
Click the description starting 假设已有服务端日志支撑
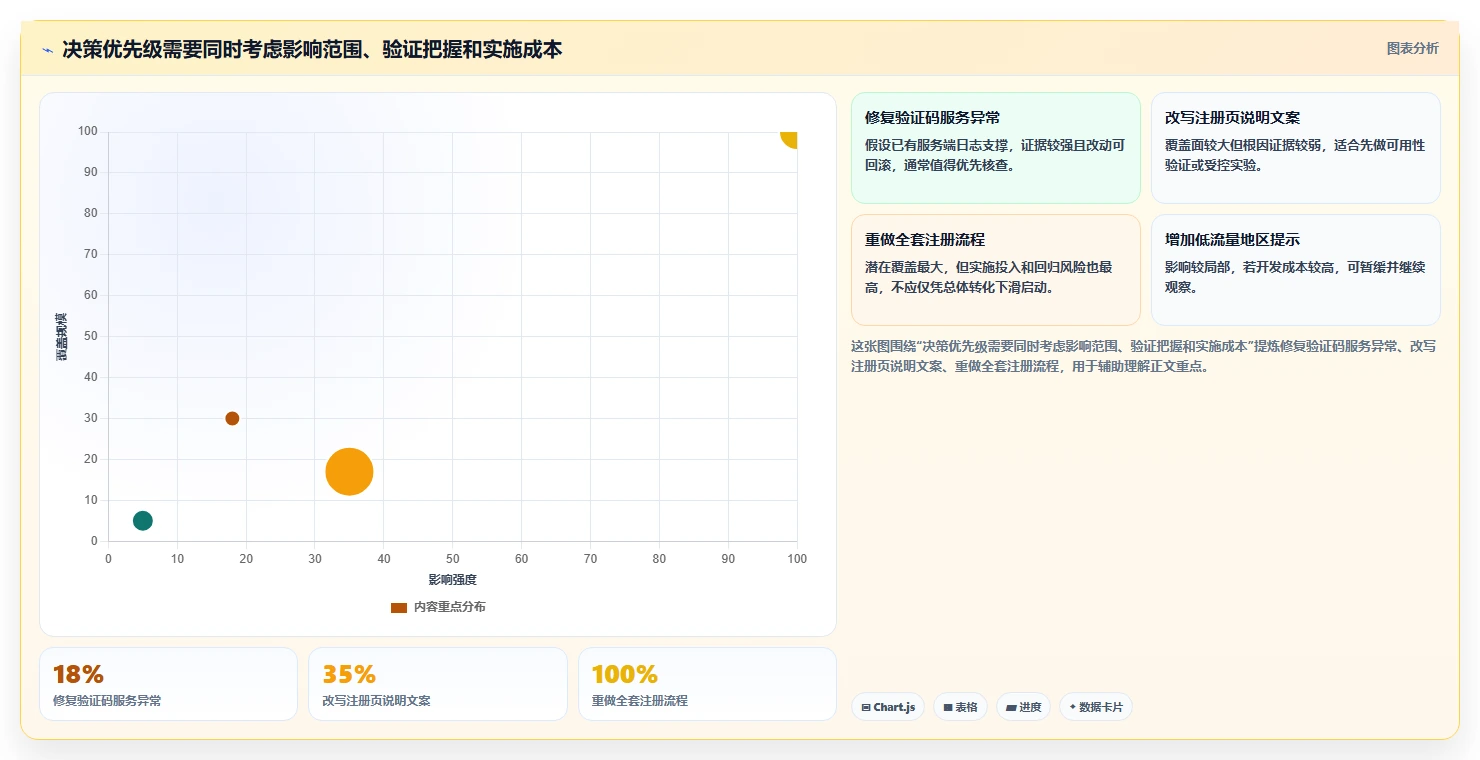[995, 155]
